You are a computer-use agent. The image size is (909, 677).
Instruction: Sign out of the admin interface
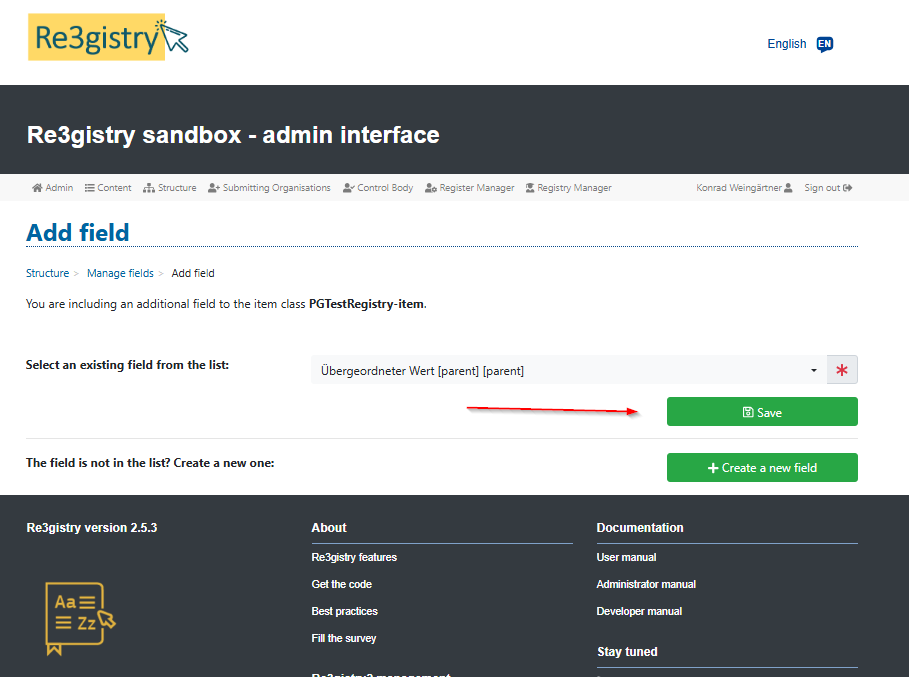point(828,188)
